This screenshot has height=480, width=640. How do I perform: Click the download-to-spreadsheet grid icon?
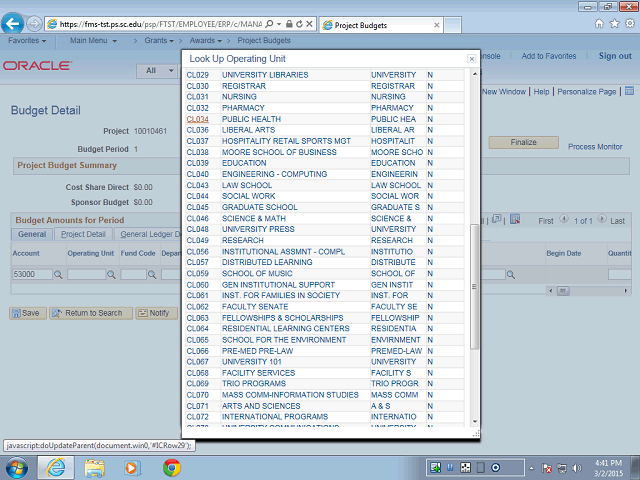(x=515, y=220)
